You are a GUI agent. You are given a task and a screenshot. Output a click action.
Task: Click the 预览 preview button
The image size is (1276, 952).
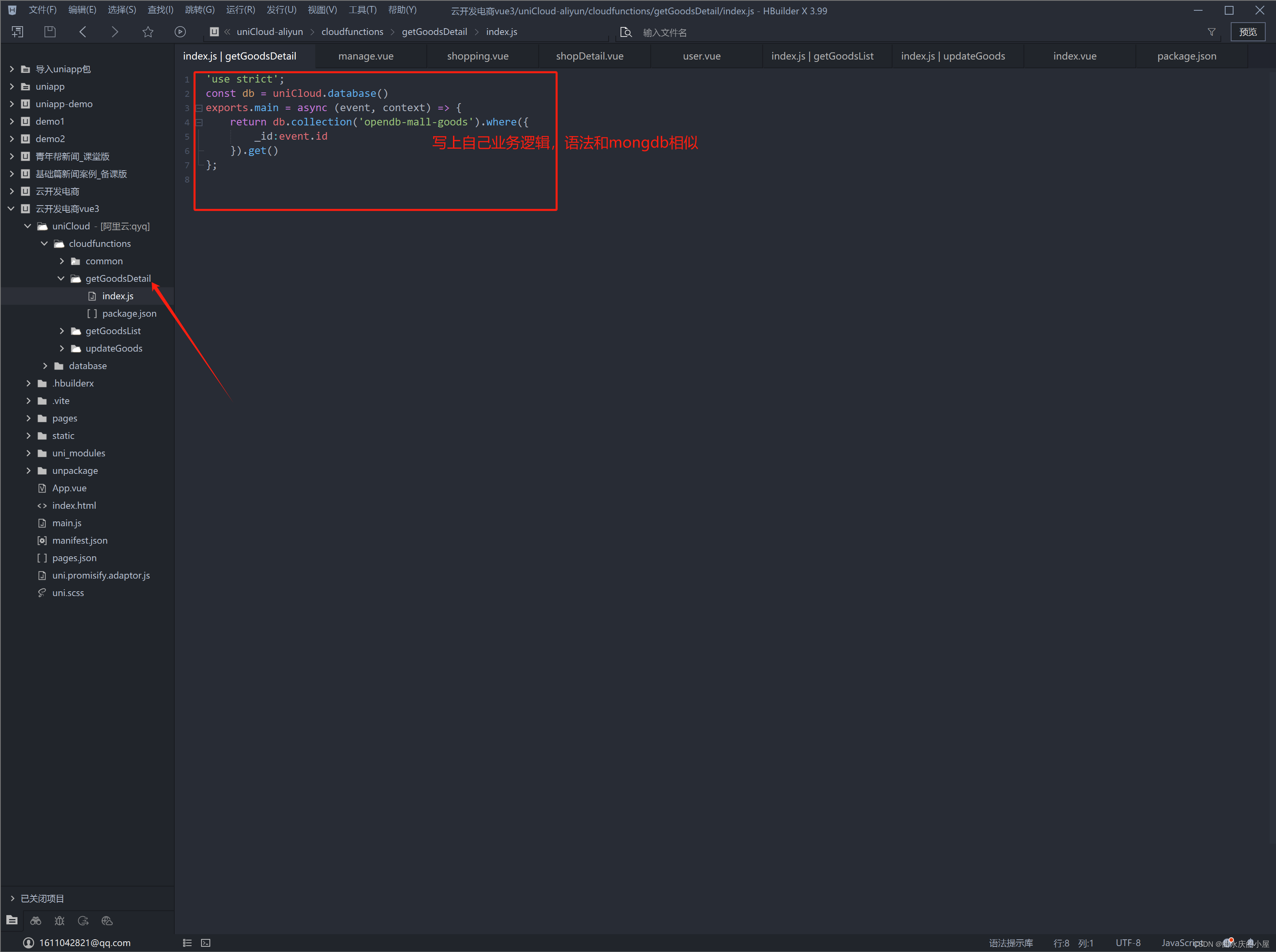tap(1248, 32)
